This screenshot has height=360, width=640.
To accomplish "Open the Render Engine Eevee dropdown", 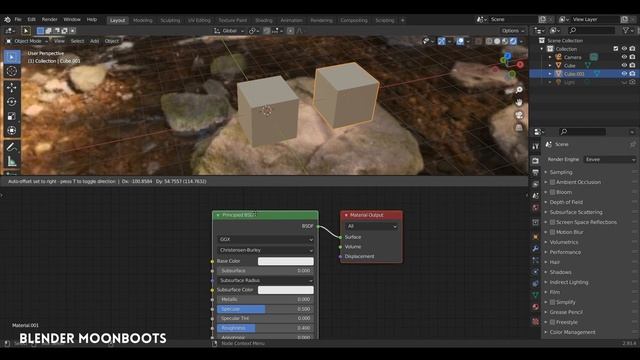I will (610, 160).
